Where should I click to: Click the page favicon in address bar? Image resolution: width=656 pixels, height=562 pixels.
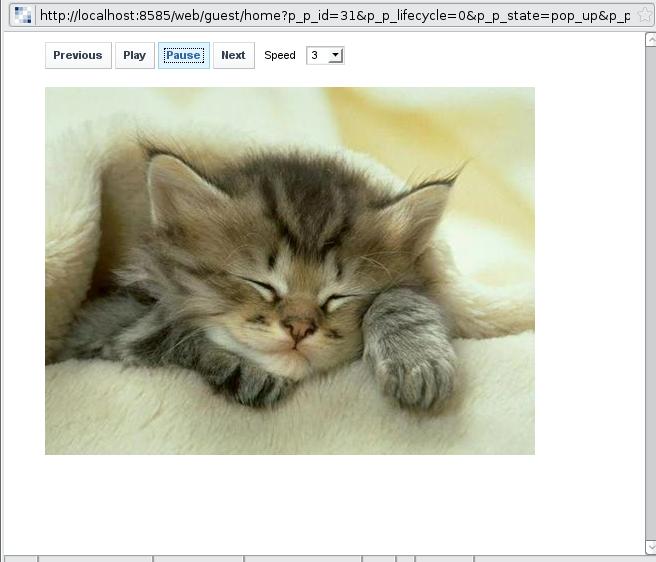pyautogui.click(x=23, y=15)
